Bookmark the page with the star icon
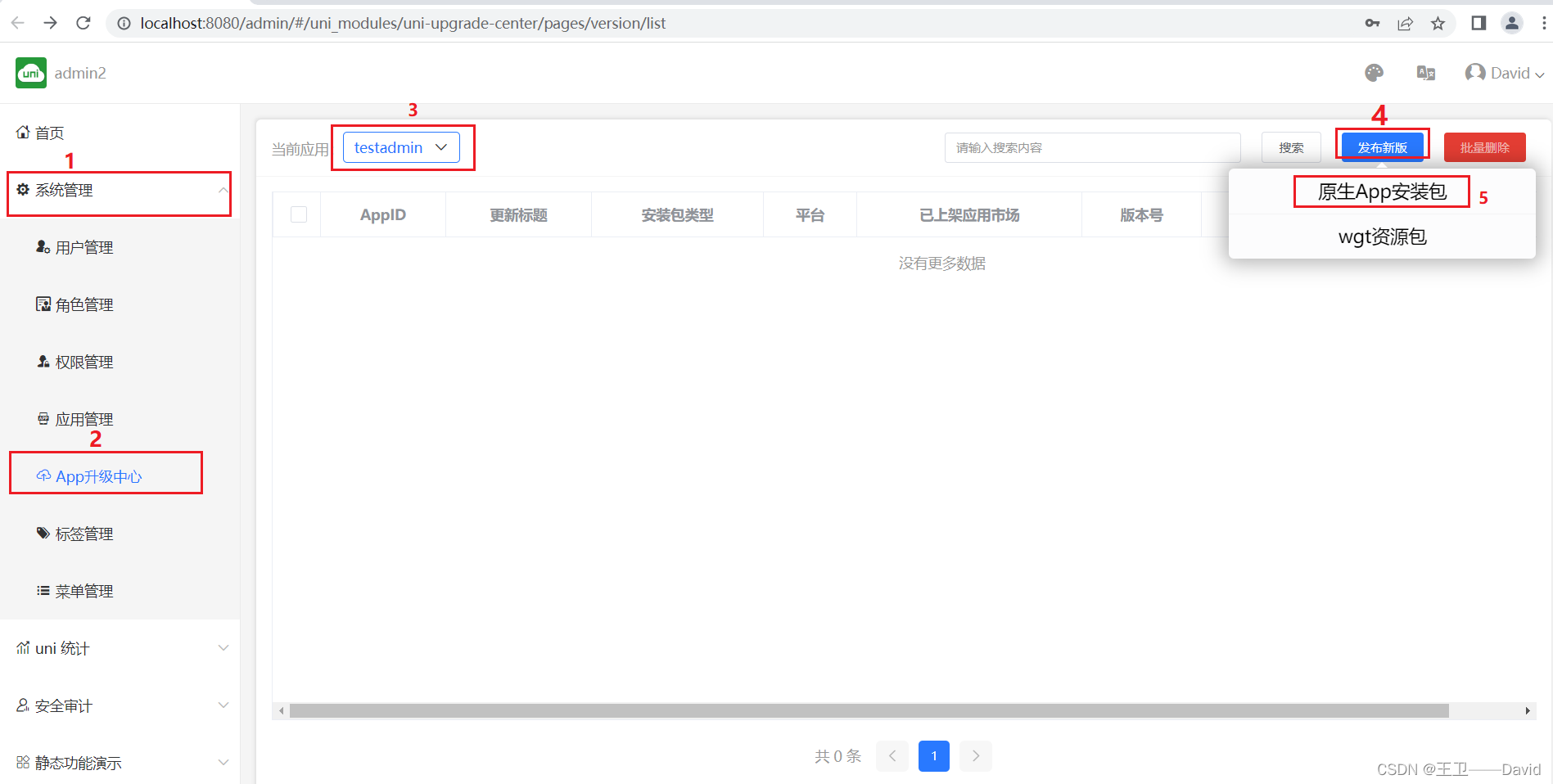 tap(1438, 23)
